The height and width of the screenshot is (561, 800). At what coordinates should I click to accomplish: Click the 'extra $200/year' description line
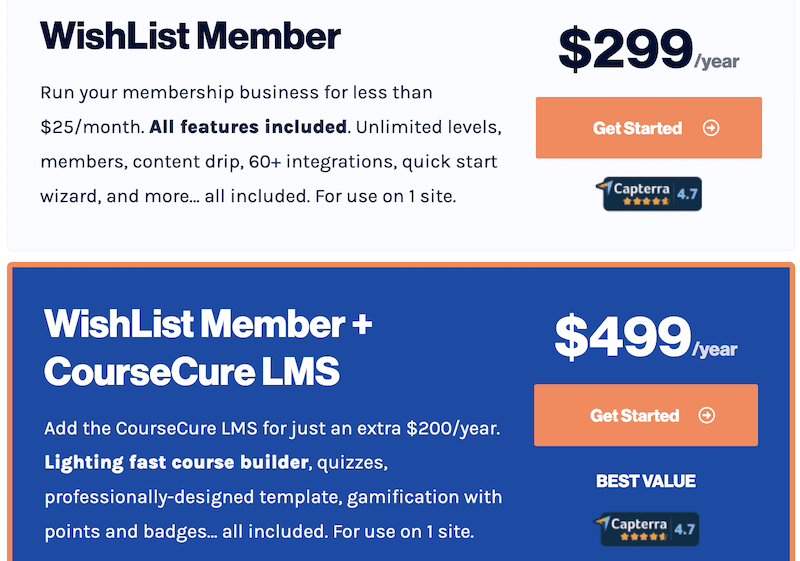(x=272, y=428)
